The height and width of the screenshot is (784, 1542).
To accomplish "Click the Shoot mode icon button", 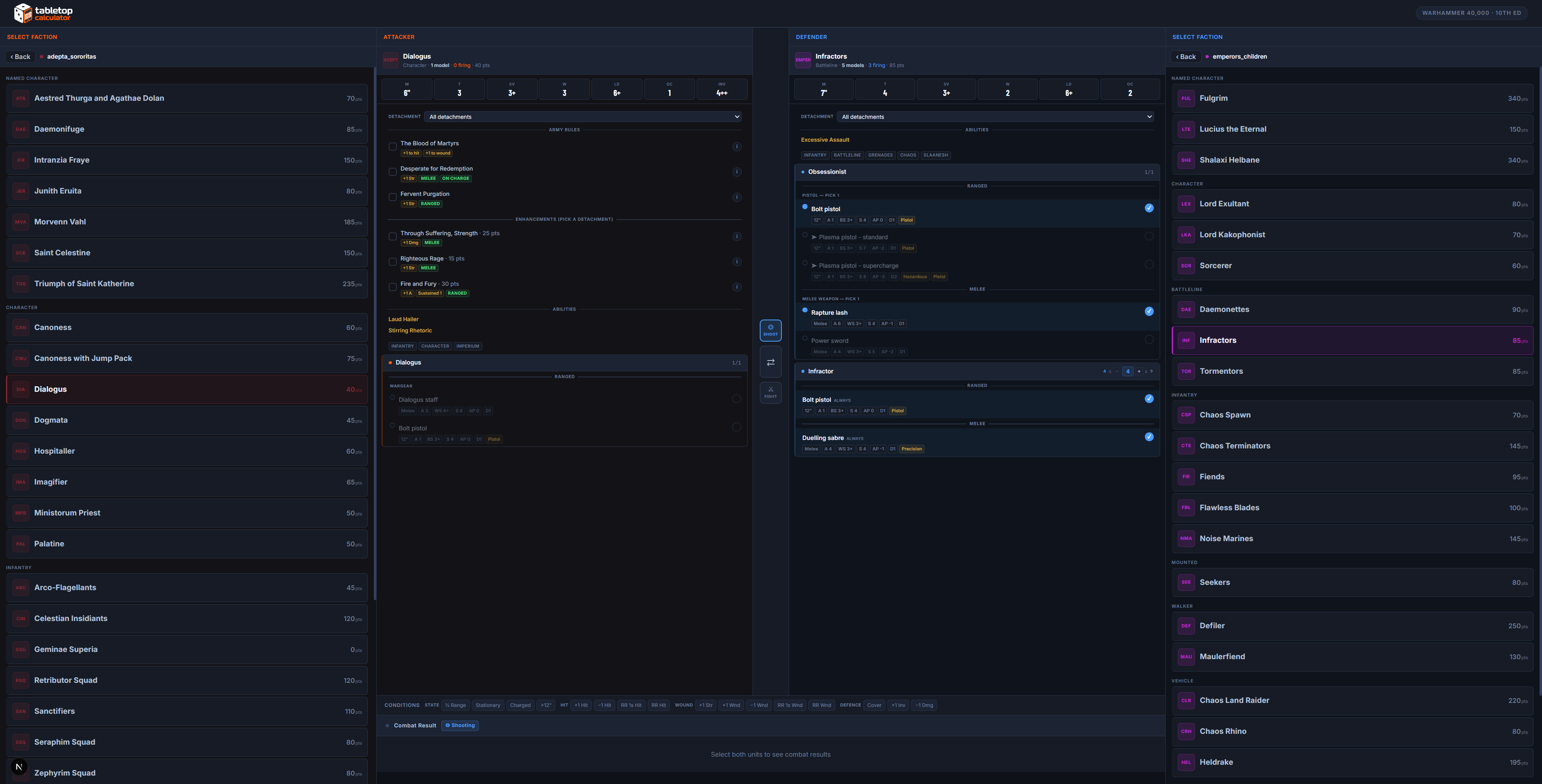I will click(771, 330).
